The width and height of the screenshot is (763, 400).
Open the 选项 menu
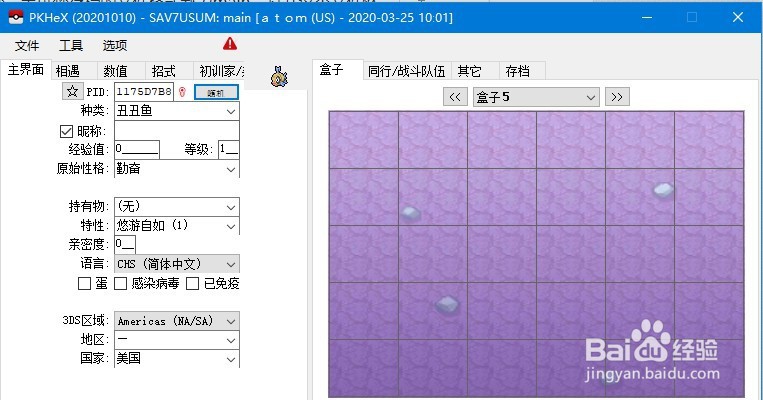115,45
